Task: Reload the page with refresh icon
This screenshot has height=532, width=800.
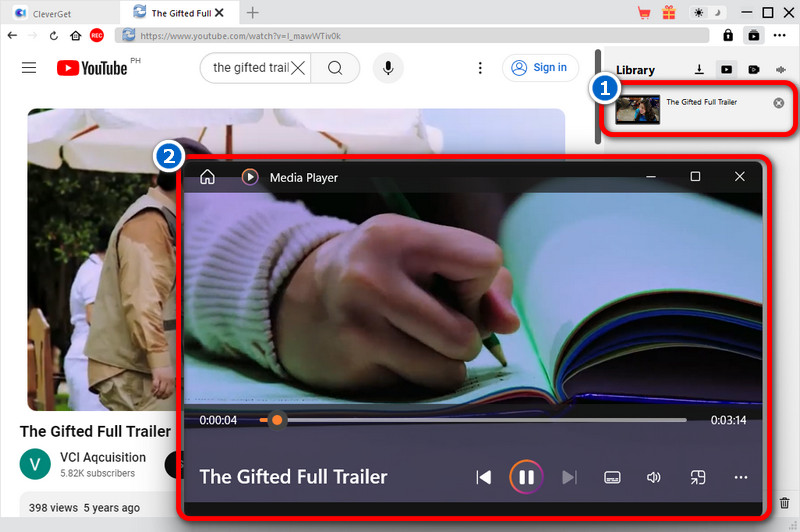Action: pyautogui.click(x=54, y=35)
